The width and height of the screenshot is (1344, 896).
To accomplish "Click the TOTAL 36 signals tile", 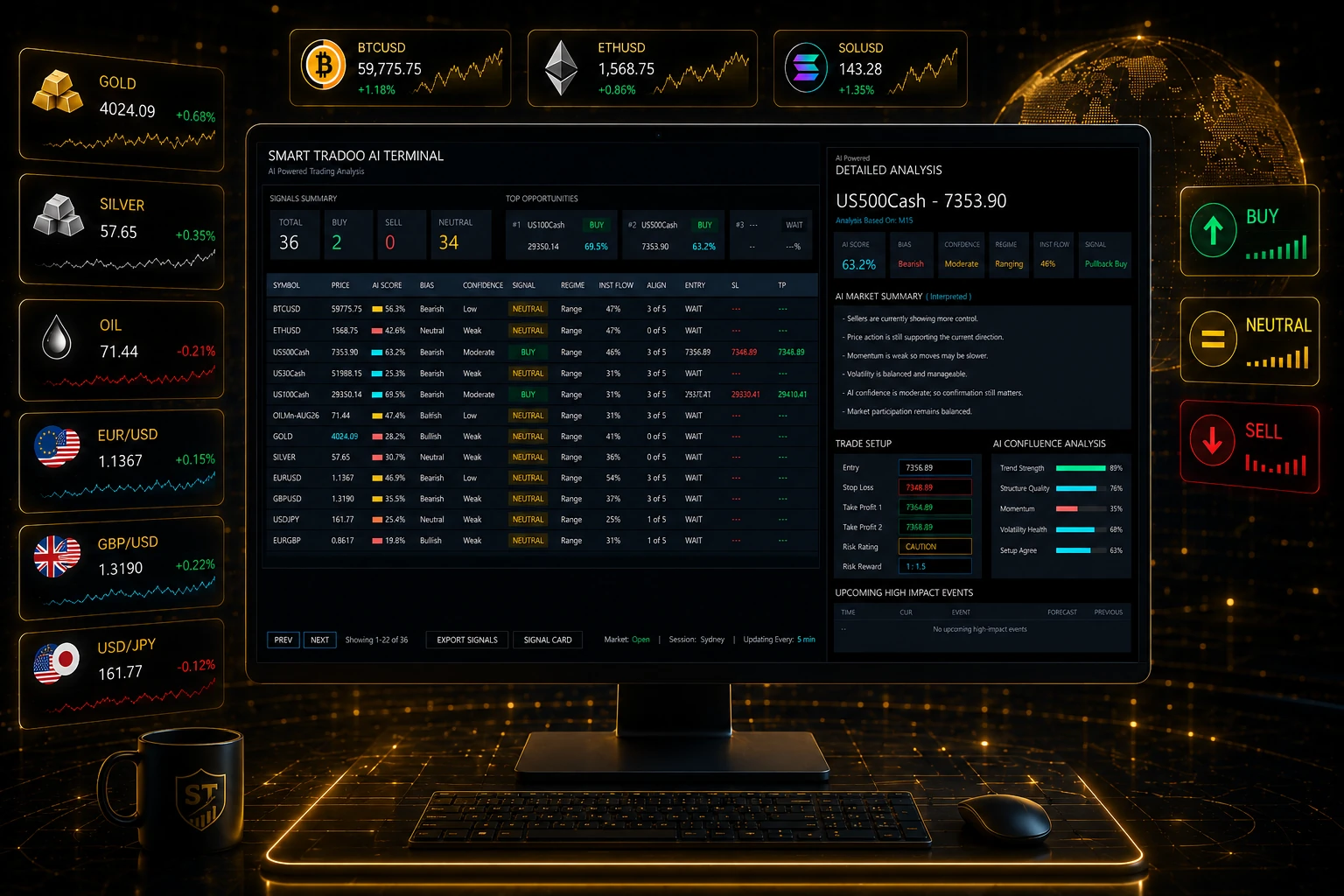I will point(295,234).
